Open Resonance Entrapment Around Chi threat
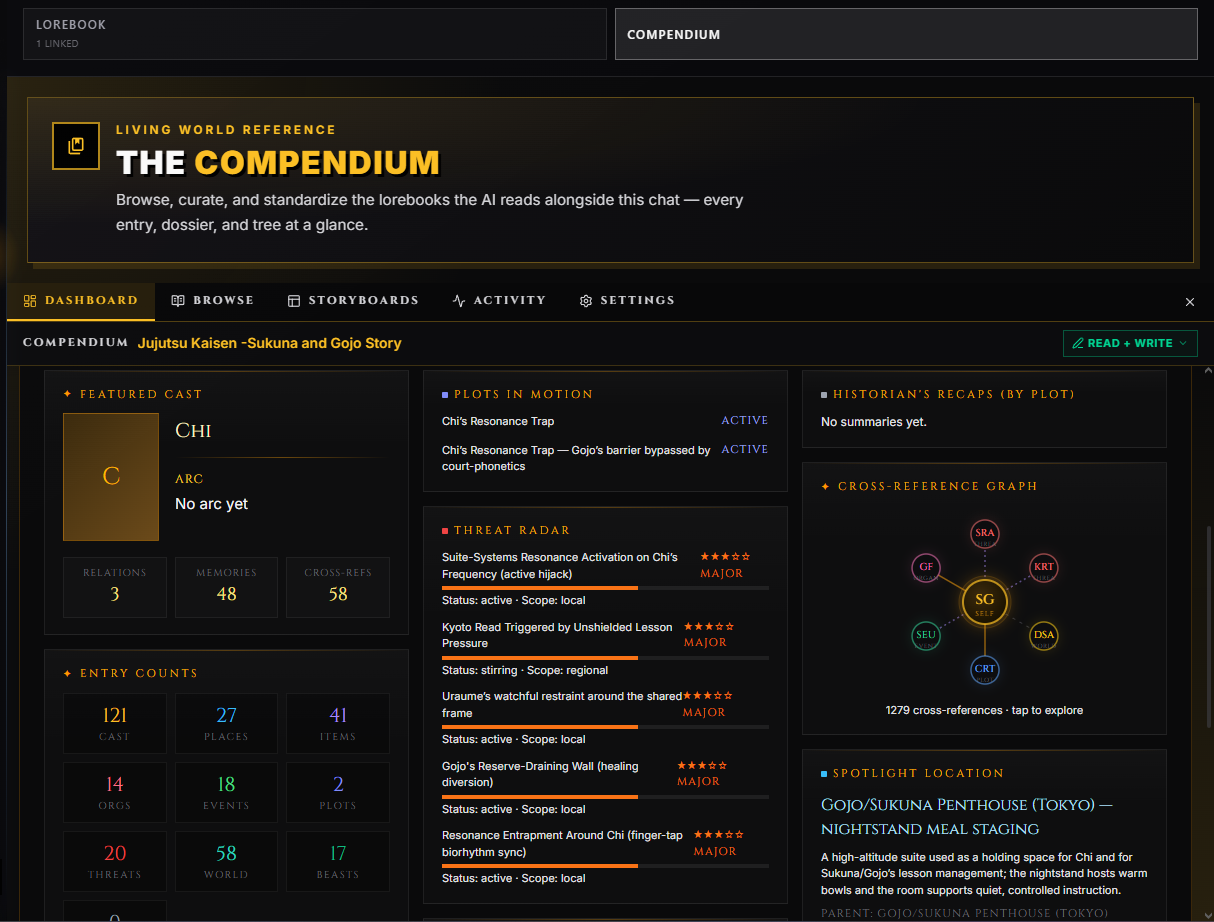 (605, 856)
